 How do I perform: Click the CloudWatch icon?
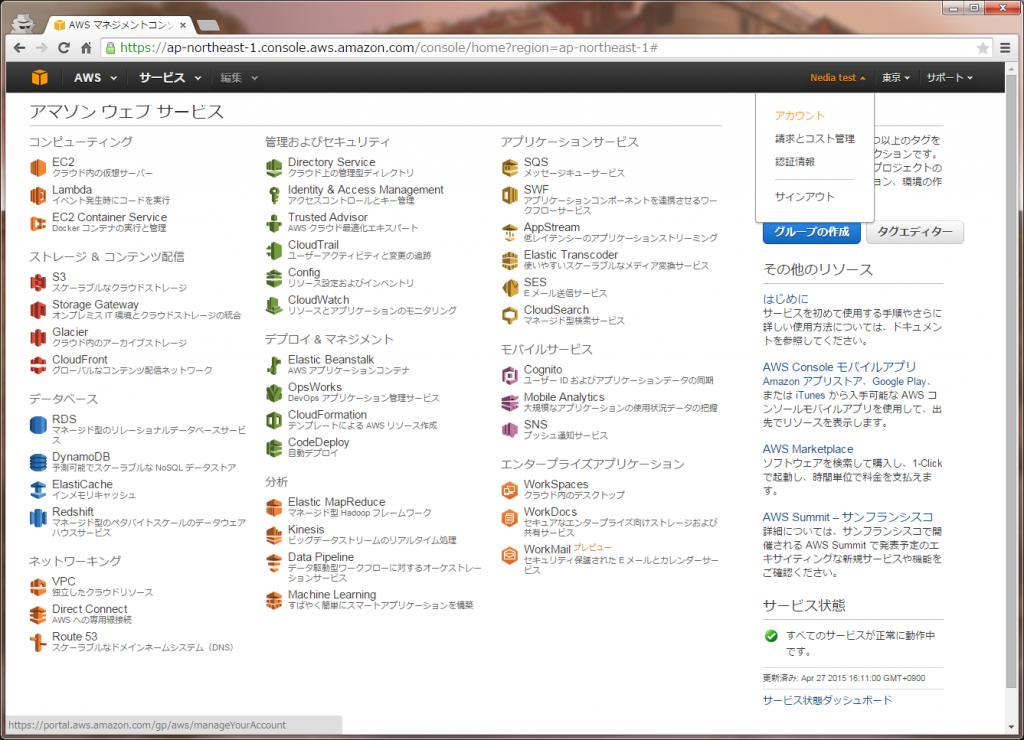click(274, 305)
